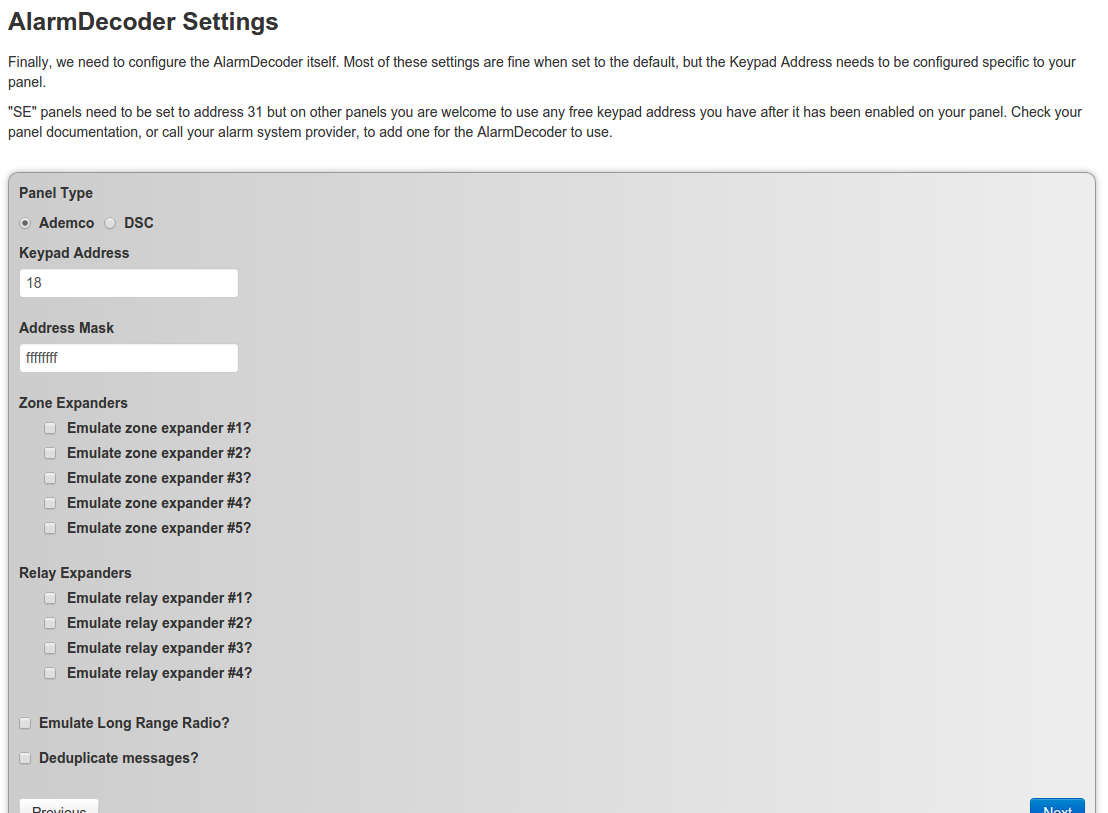Toggle Deduplicate messages checkbox
The height and width of the screenshot is (813, 1108).
point(25,758)
